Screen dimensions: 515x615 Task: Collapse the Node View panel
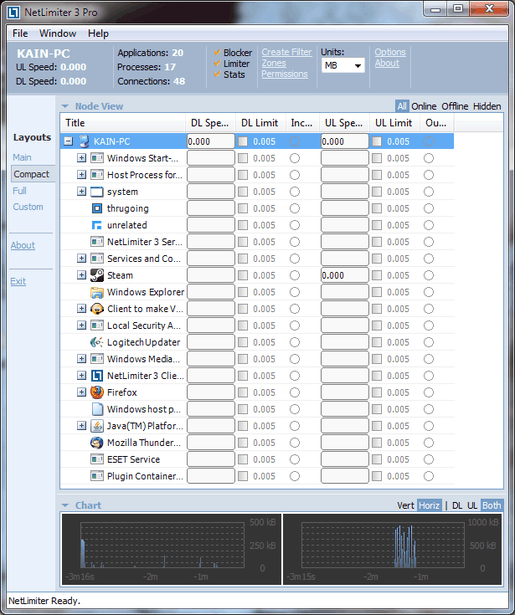tap(65, 106)
